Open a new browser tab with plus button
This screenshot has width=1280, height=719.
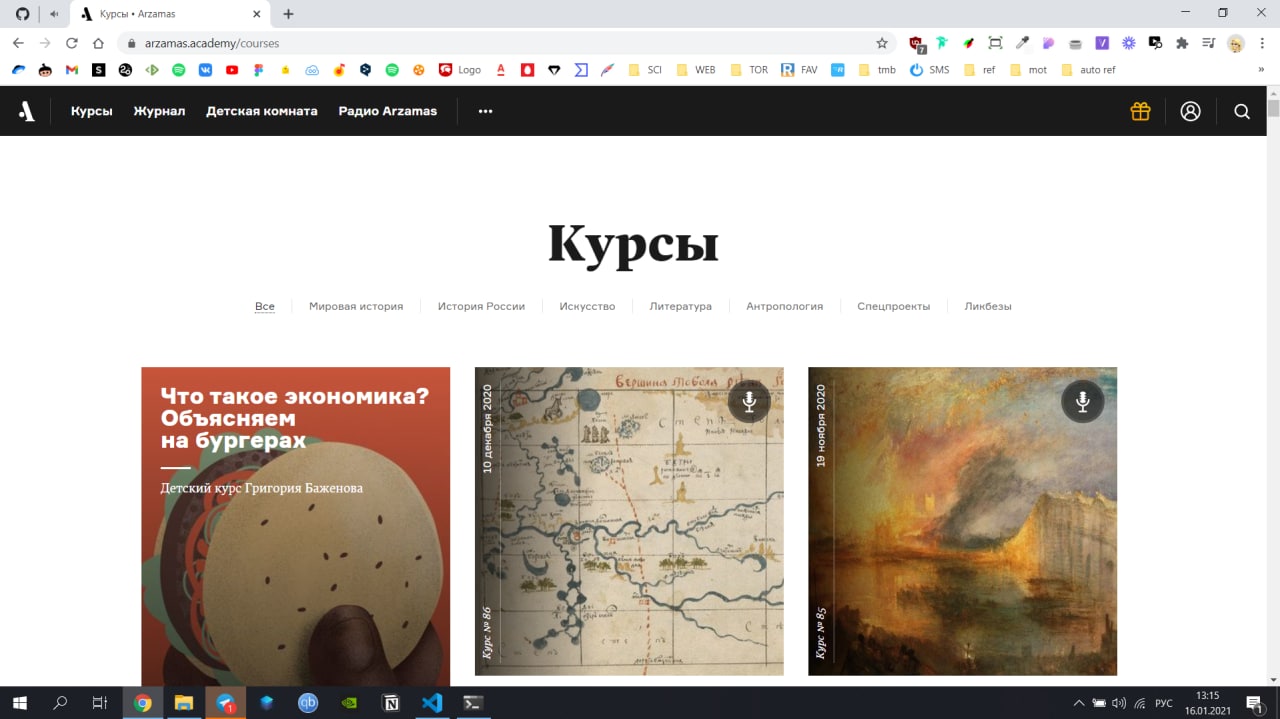click(288, 14)
